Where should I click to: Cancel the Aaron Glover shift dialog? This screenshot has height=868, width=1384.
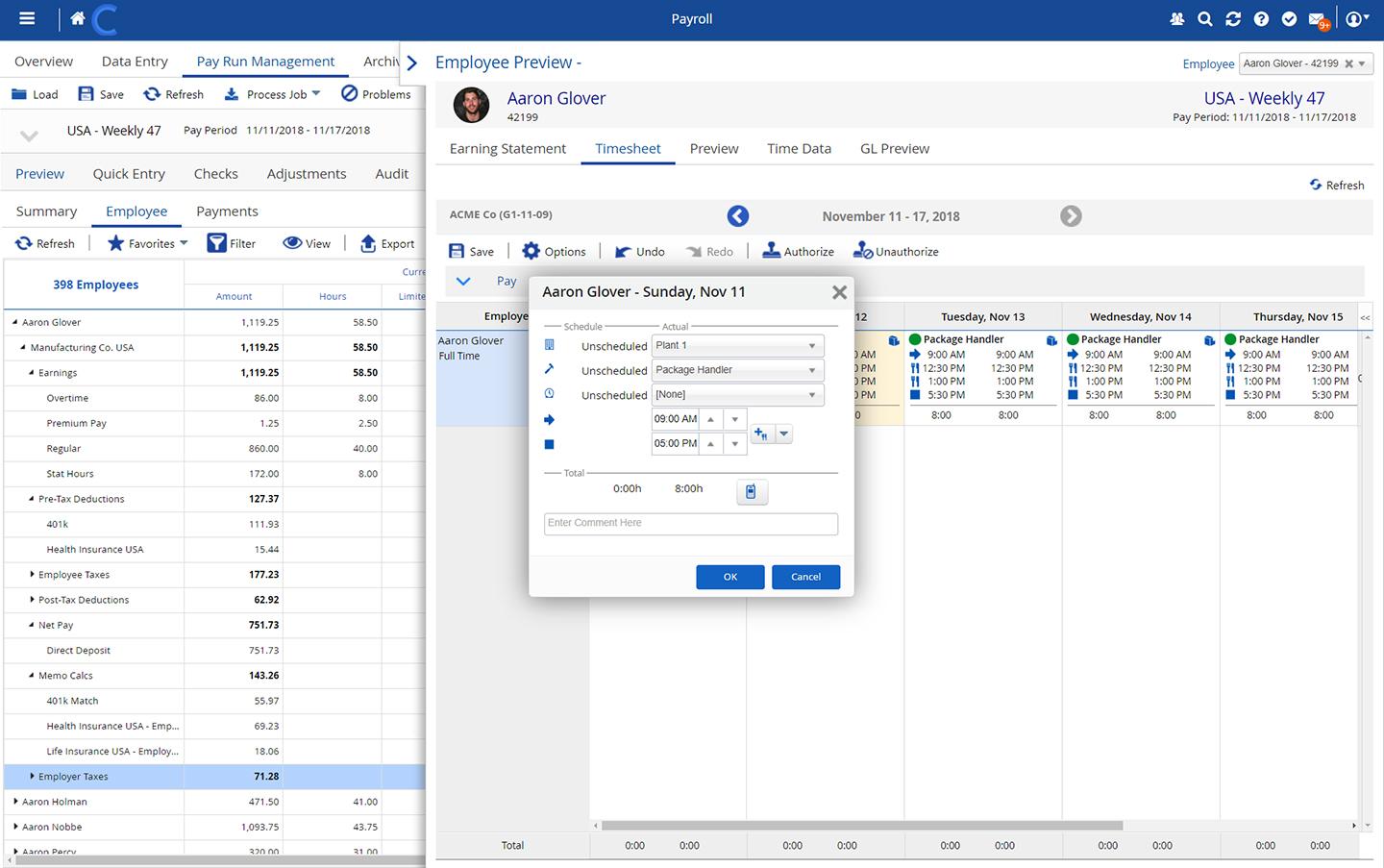pyautogui.click(x=805, y=577)
